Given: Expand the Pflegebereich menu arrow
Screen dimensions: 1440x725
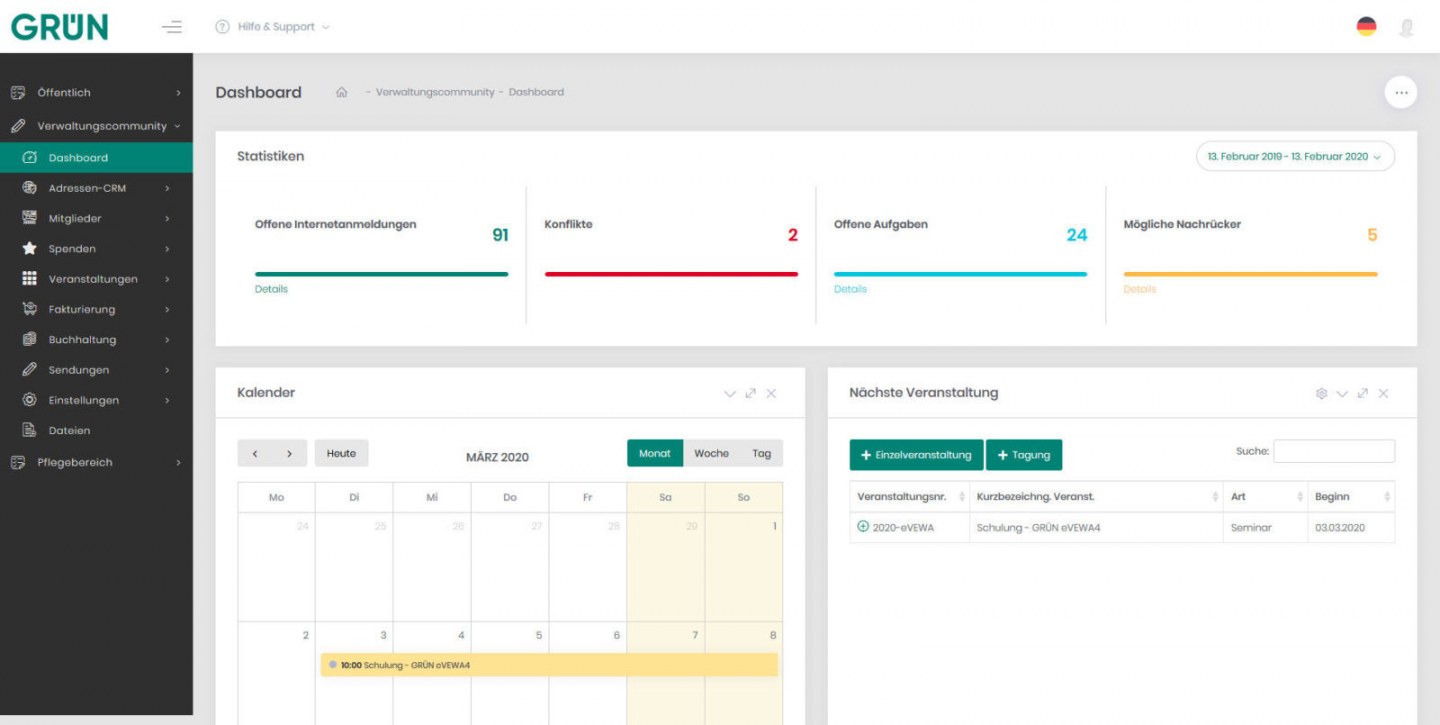Looking at the screenshot, I should point(178,462).
